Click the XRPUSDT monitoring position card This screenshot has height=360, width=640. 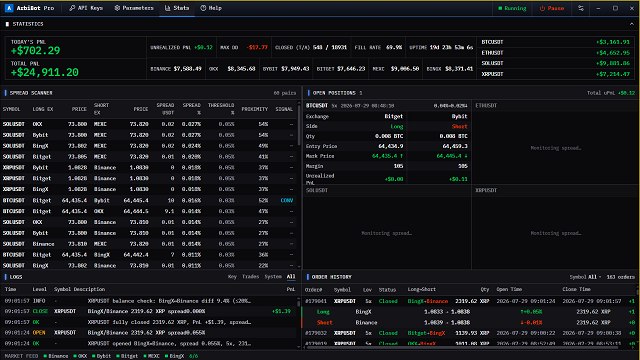click(x=555, y=227)
